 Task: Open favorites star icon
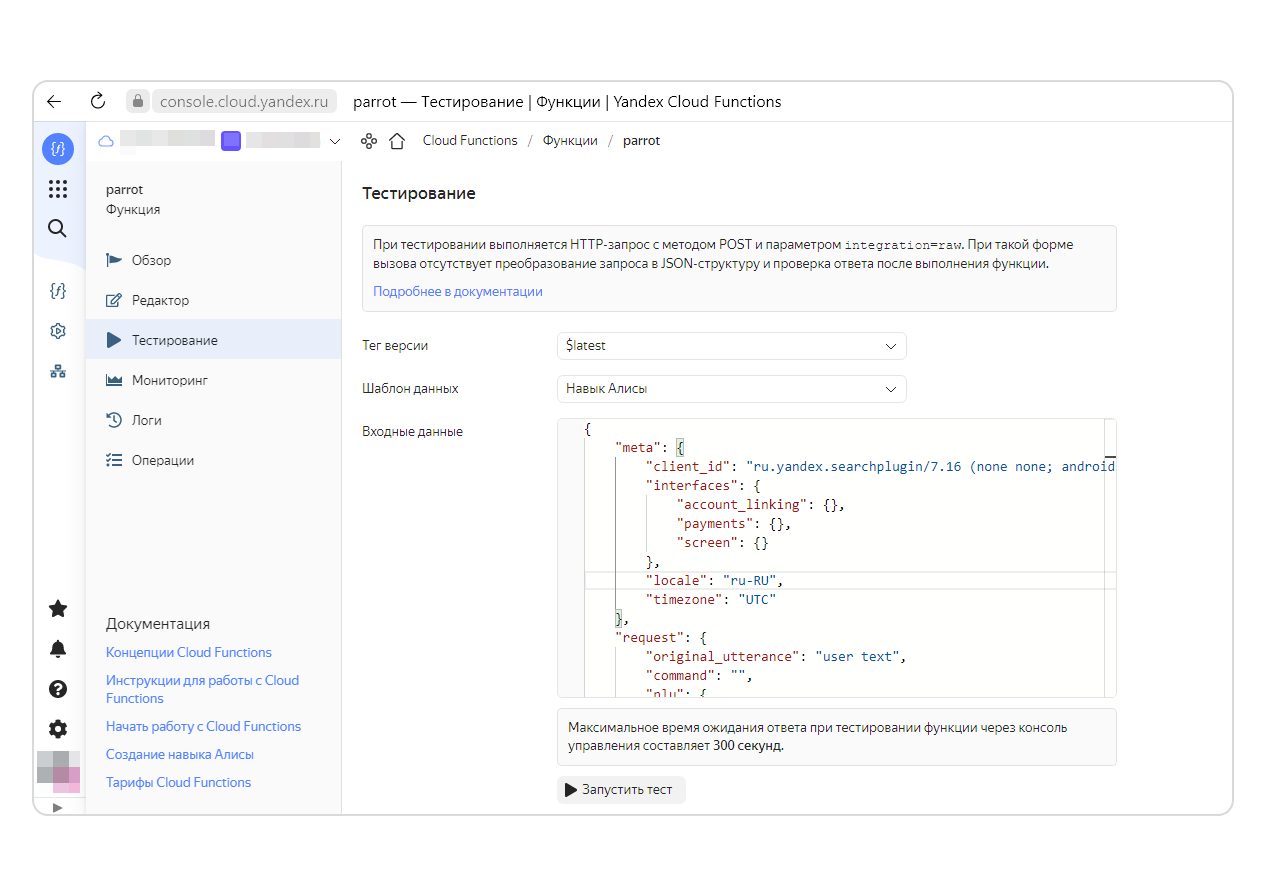(58, 608)
